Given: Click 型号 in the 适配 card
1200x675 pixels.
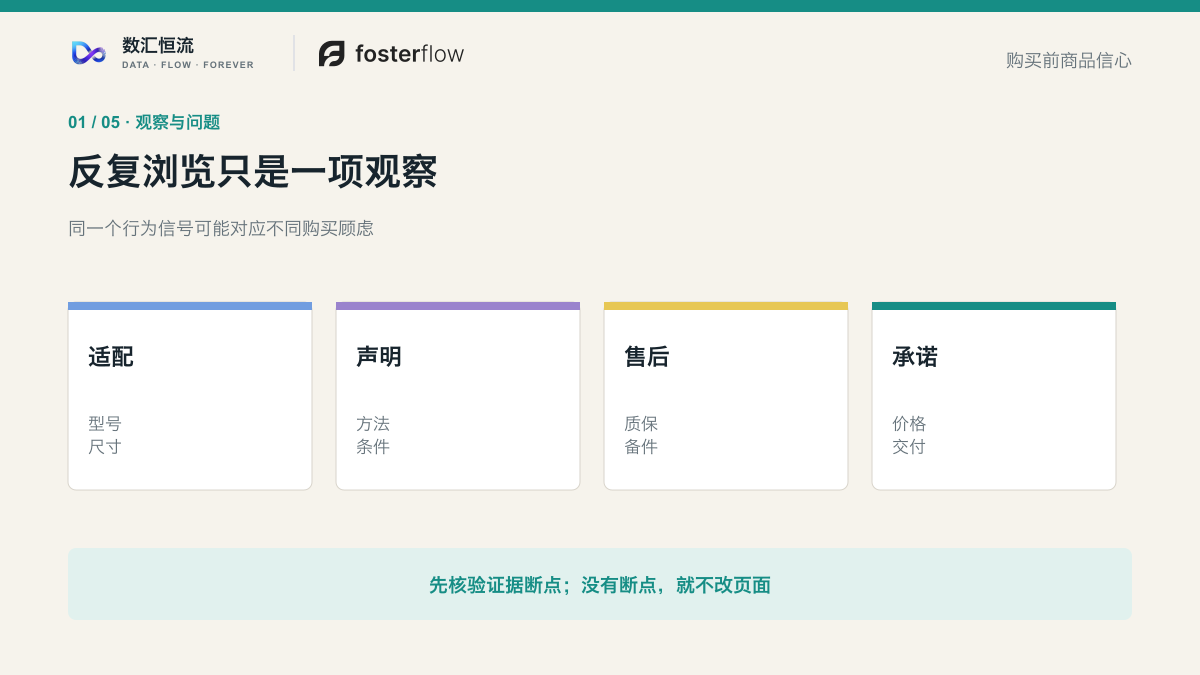Looking at the screenshot, I should (x=105, y=424).
